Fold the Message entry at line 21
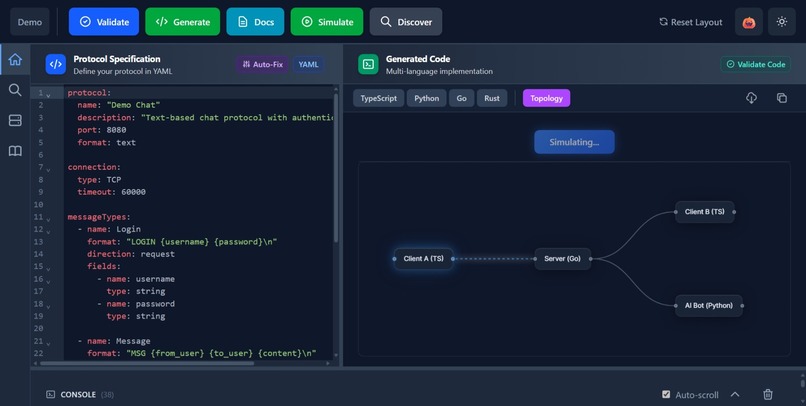The height and width of the screenshot is (406, 806). tap(48, 343)
